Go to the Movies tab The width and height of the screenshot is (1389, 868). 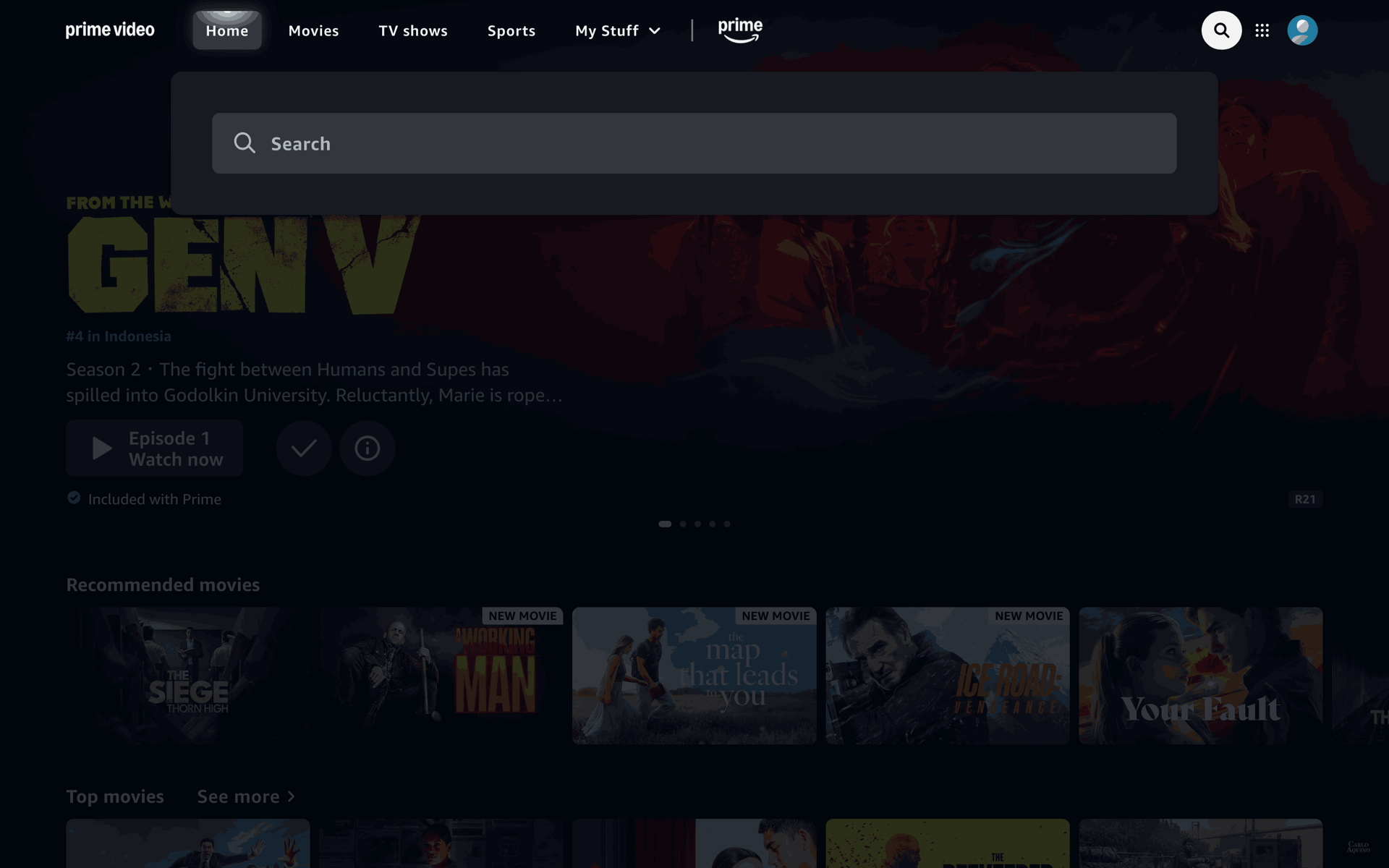click(x=313, y=30)
